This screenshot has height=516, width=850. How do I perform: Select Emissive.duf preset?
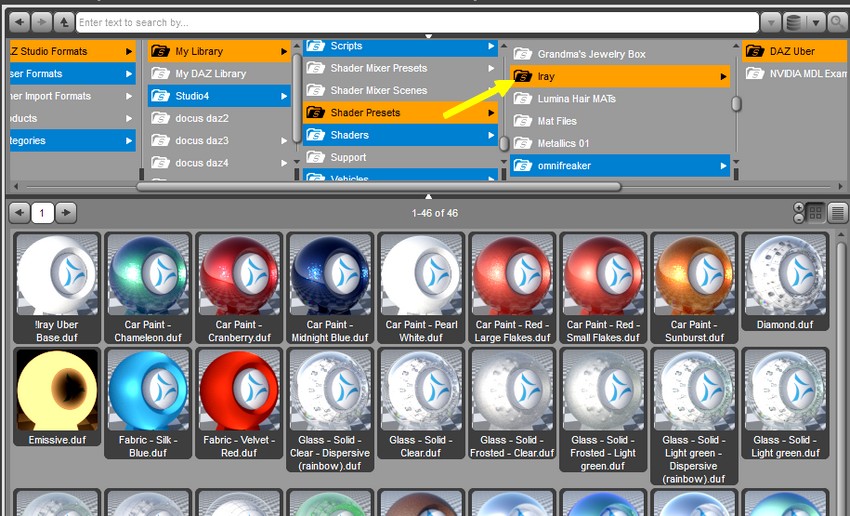57,397
